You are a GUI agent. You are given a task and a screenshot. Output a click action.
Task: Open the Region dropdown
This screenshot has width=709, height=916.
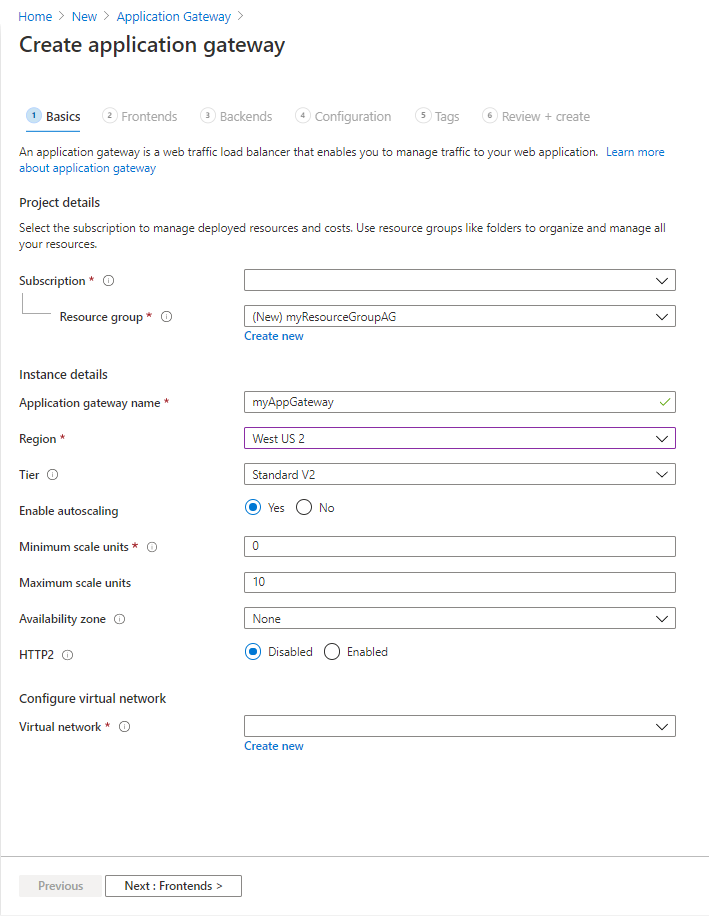(662, 438)
